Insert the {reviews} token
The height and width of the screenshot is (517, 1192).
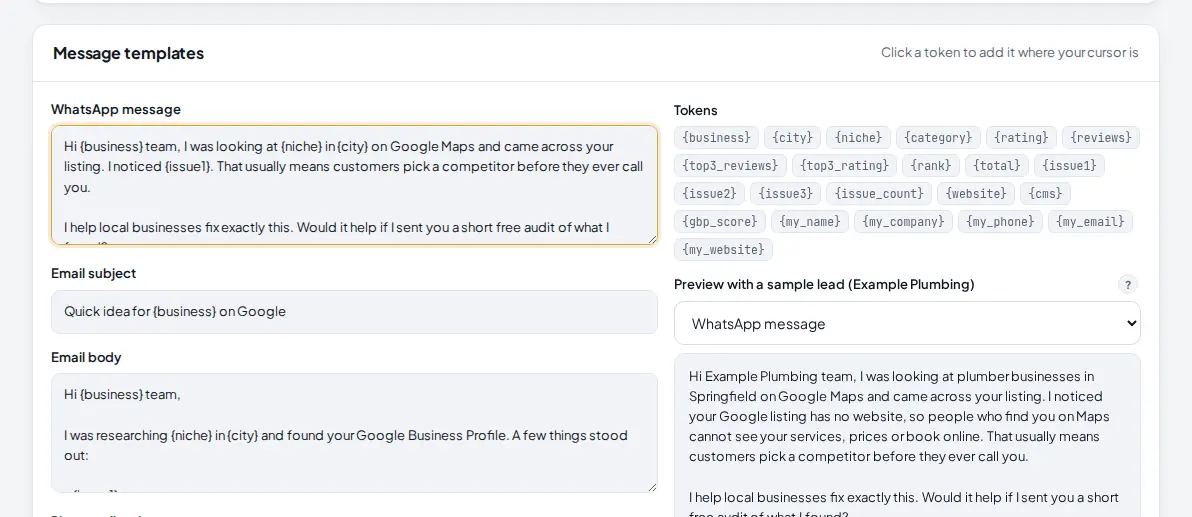pyautogui.click(x=1101, y=138)
